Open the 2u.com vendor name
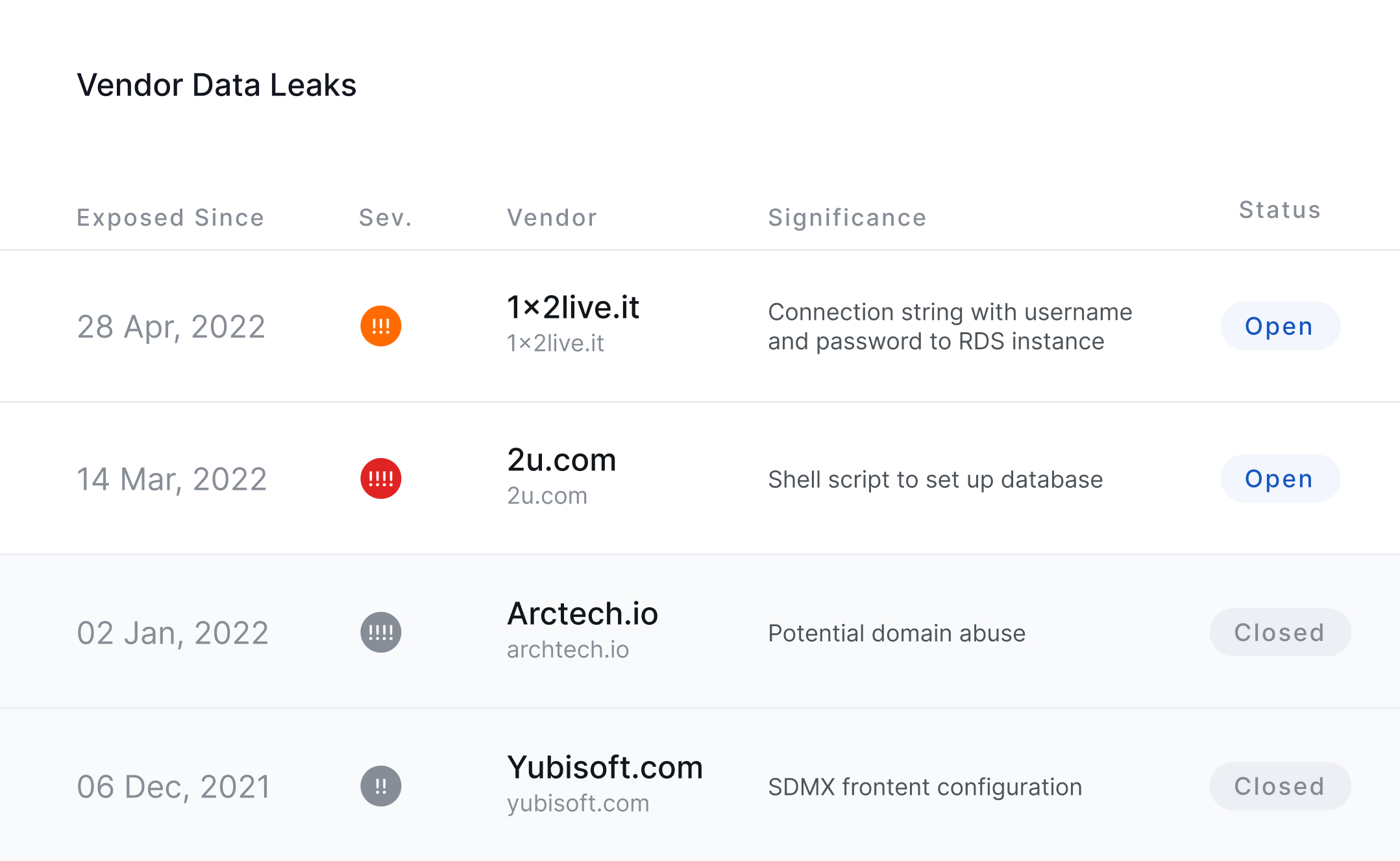Screen dimensions: 1400x861 click(561, 460)
